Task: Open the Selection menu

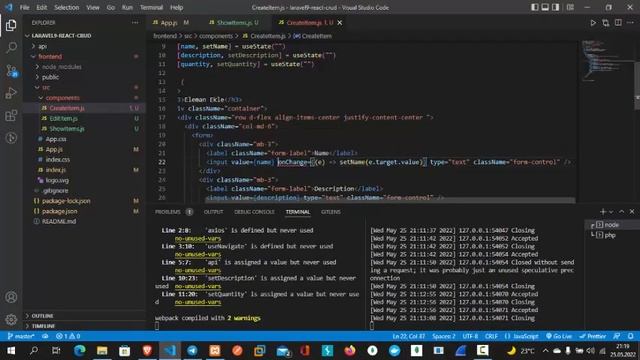Action: [x=67, y=7]
